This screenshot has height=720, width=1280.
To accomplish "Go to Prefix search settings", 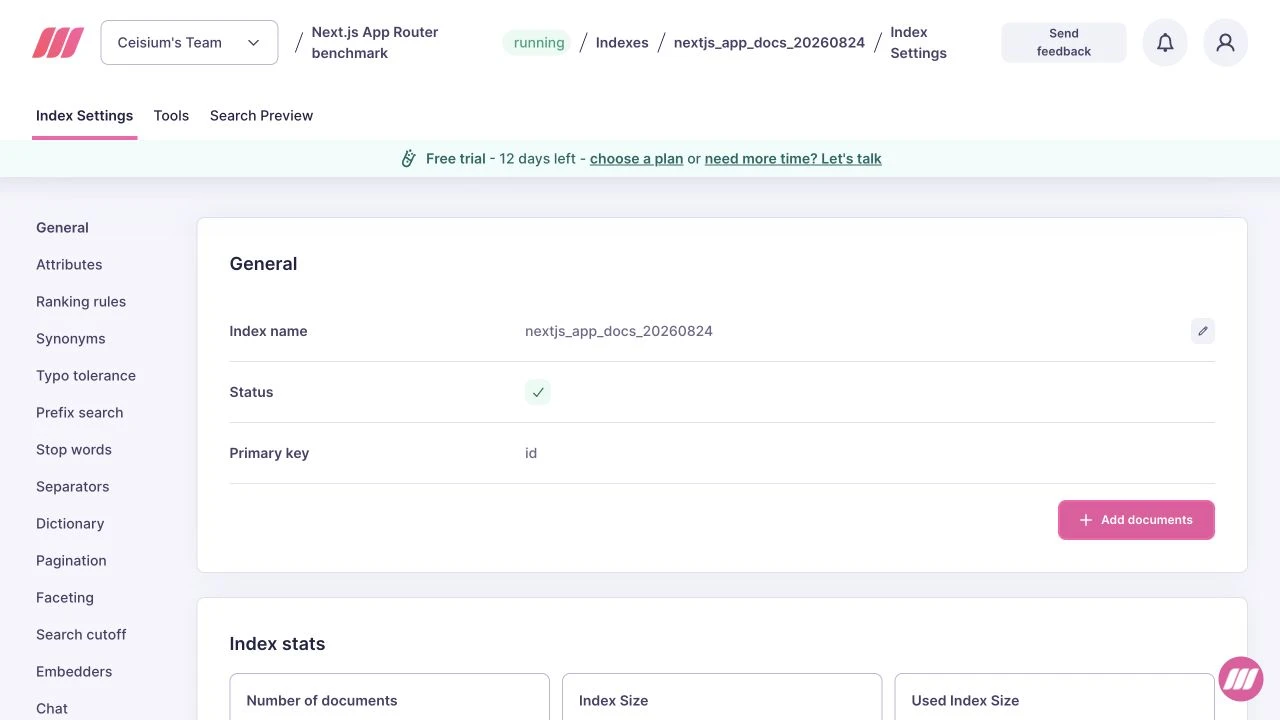I will [x=79, y=412].
